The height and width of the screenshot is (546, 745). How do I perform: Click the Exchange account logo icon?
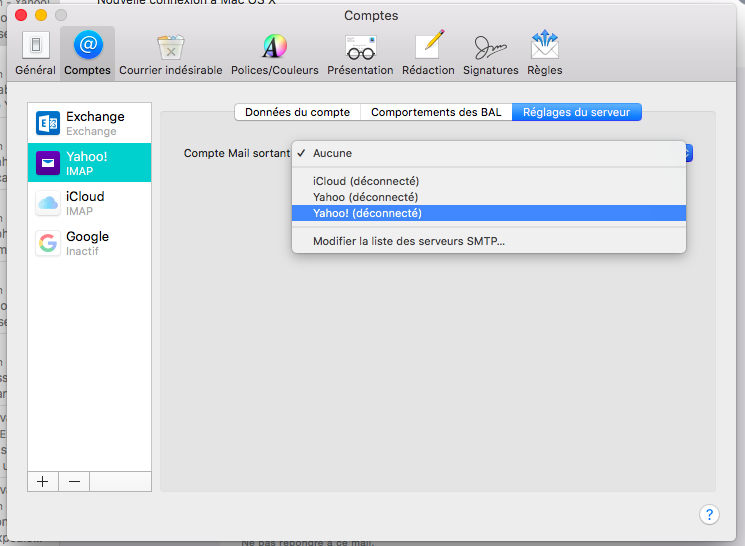click(x=48, y=124)
